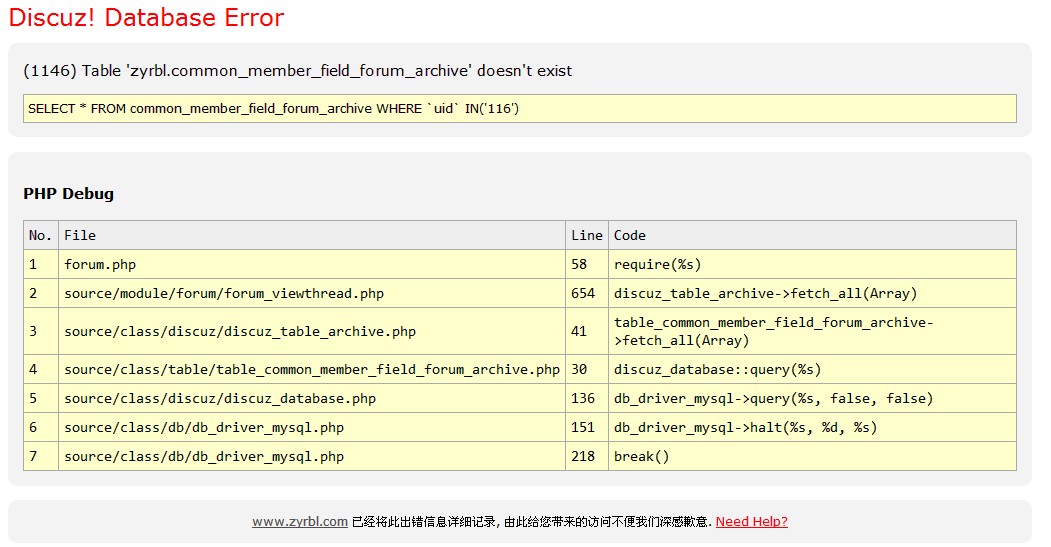
Task: Open the www.zyrbl.com link
Action: [300, 522]
